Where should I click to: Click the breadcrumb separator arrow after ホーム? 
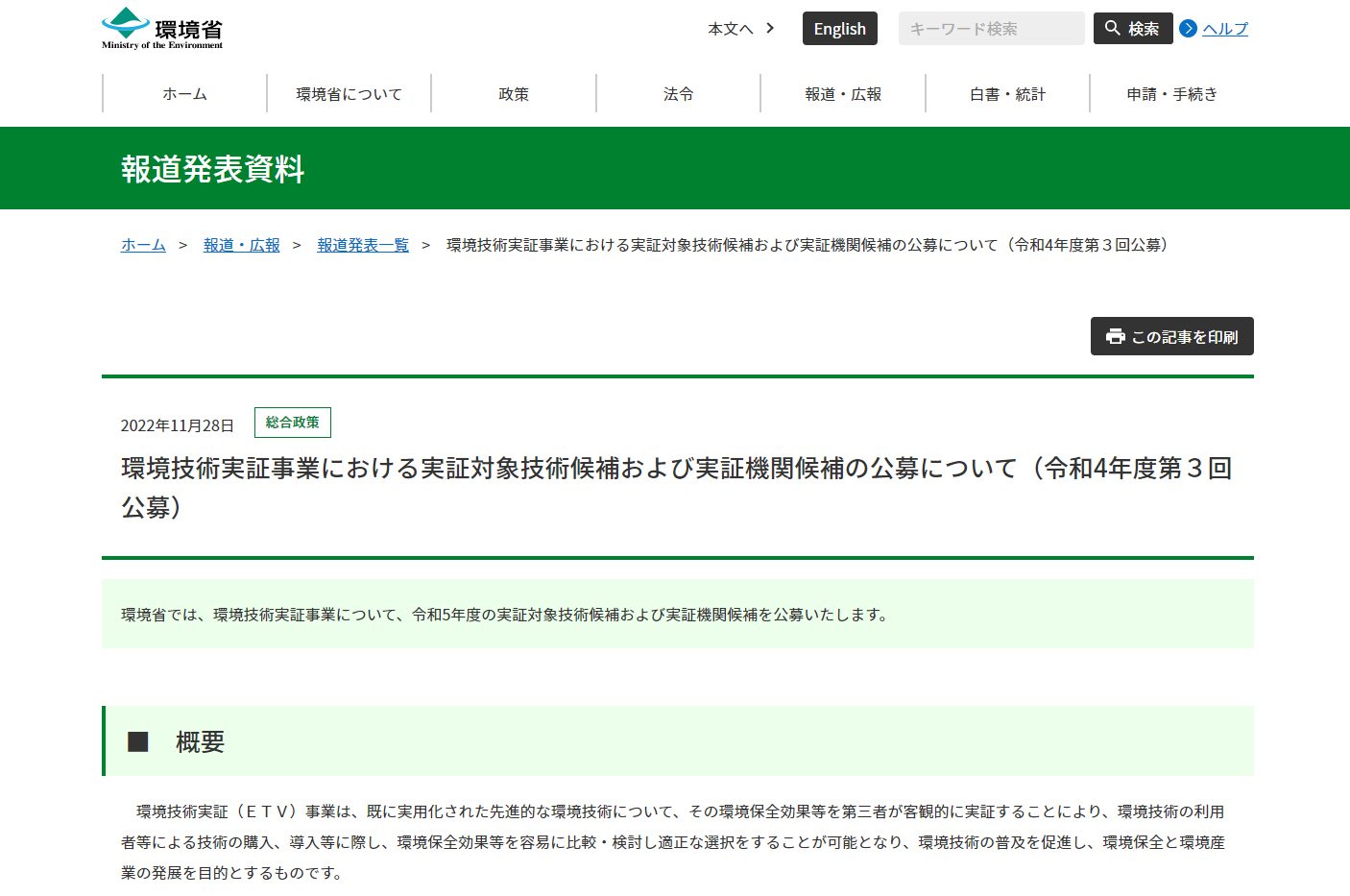(181, 245)
